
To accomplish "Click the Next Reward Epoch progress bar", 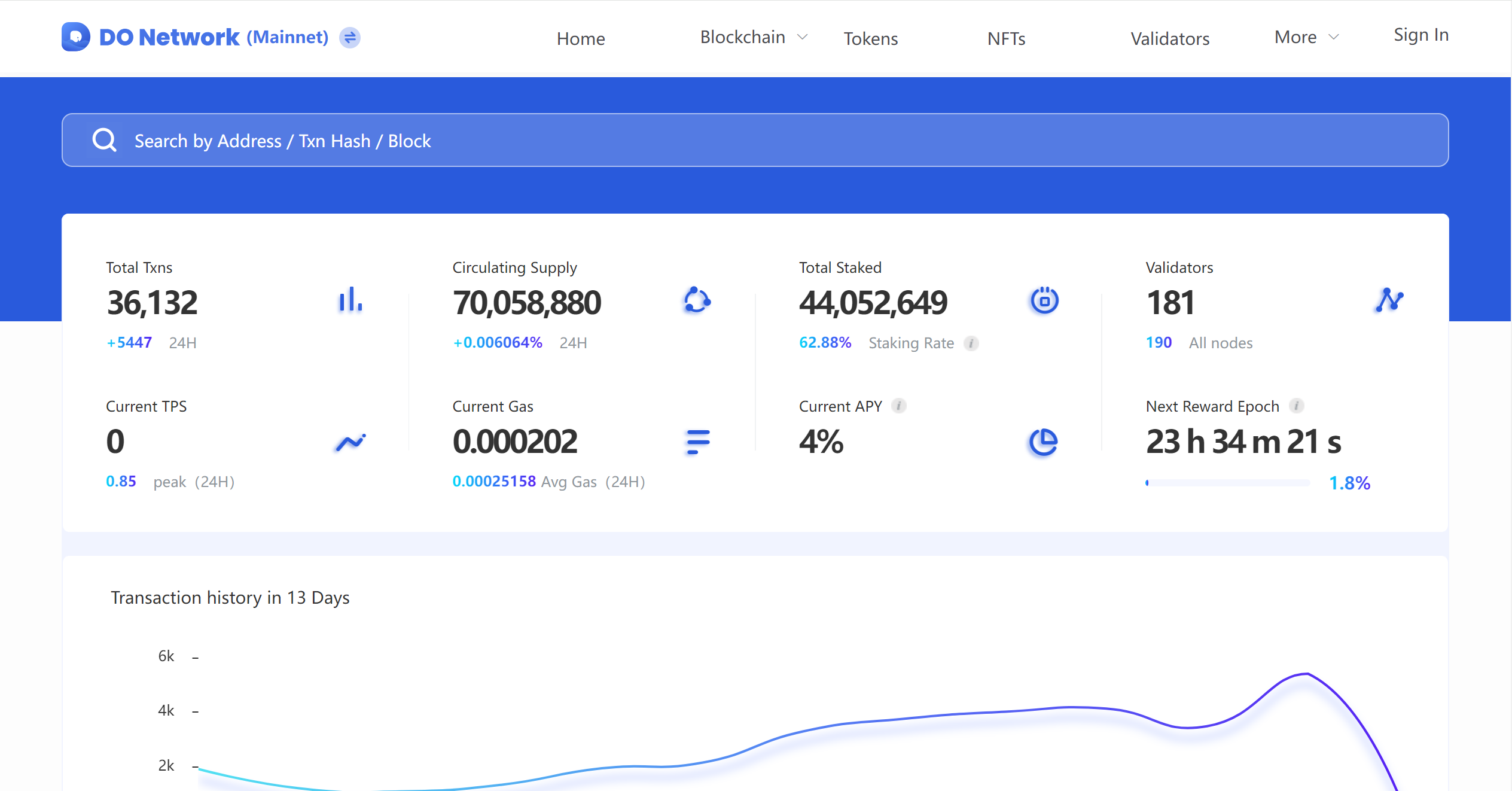I will pos(1227,483).
